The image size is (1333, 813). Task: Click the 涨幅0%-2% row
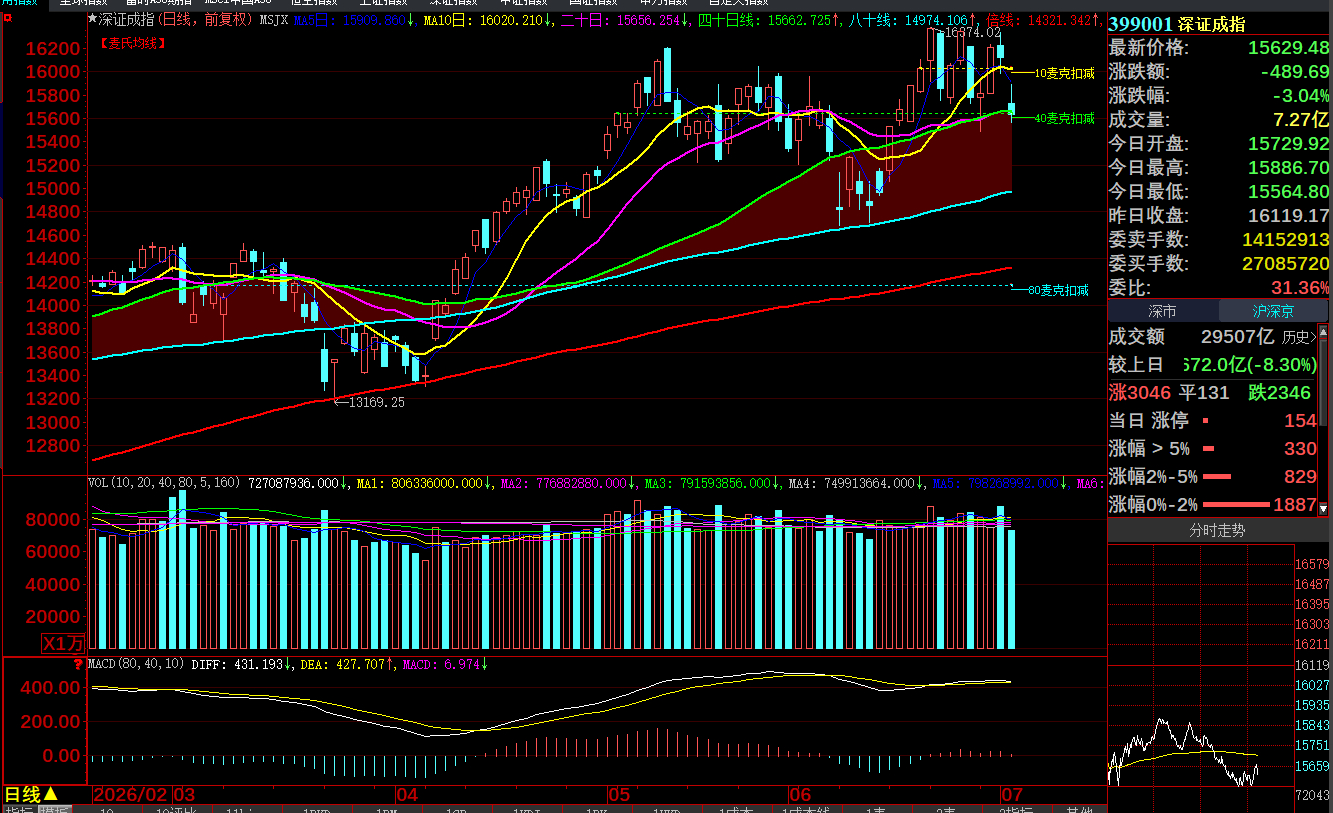[x=1213, y=505]
